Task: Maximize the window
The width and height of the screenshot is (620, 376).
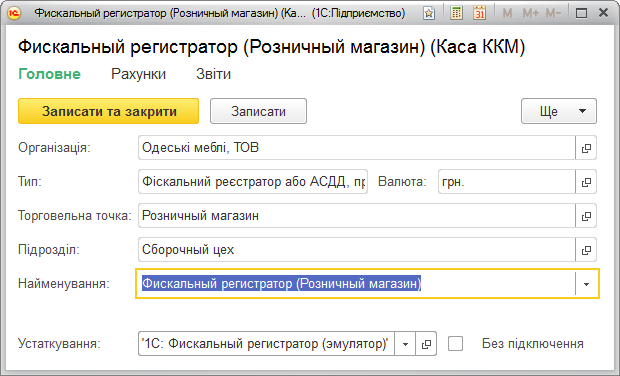Action: 581,13
